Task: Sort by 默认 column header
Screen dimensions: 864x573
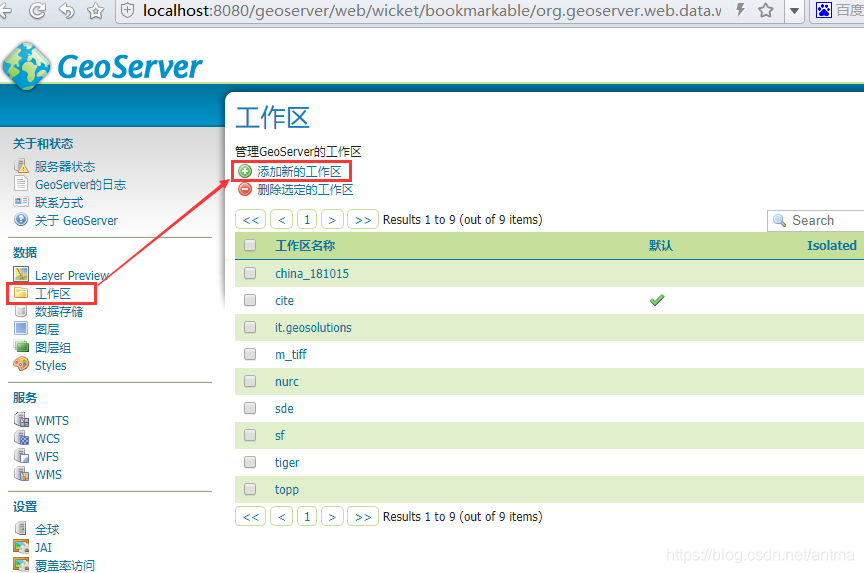Action: pyautogui.click(x=661, y=245)
